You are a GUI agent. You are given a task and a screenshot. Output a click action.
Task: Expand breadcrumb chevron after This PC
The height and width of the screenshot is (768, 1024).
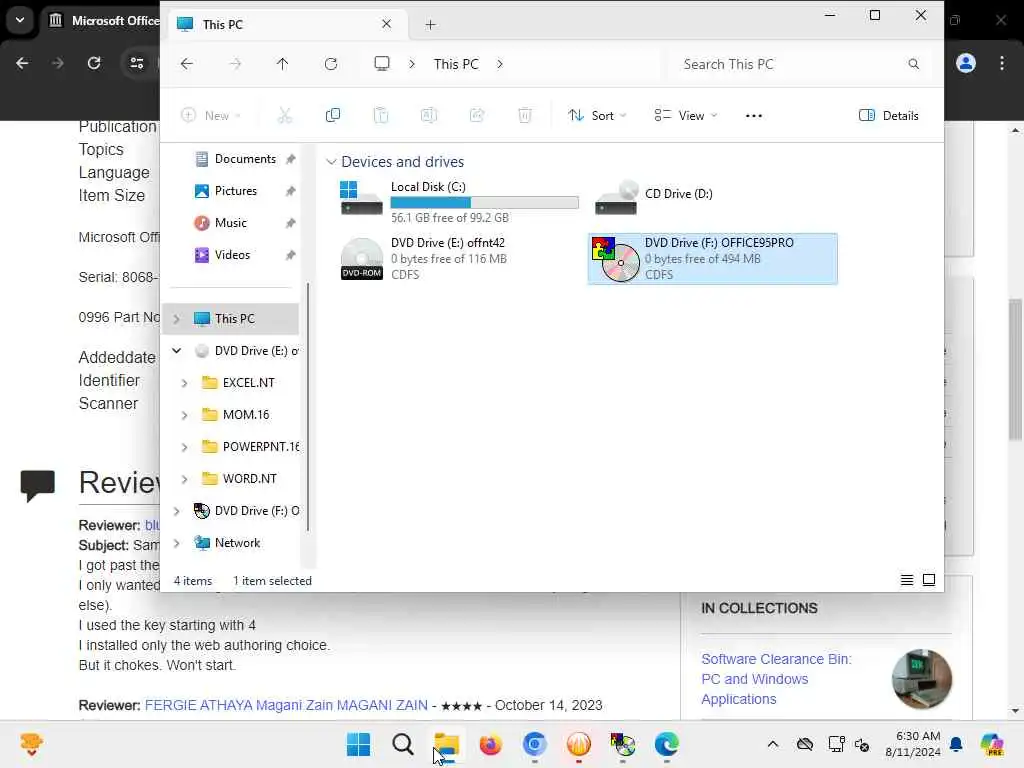[500, 64]
